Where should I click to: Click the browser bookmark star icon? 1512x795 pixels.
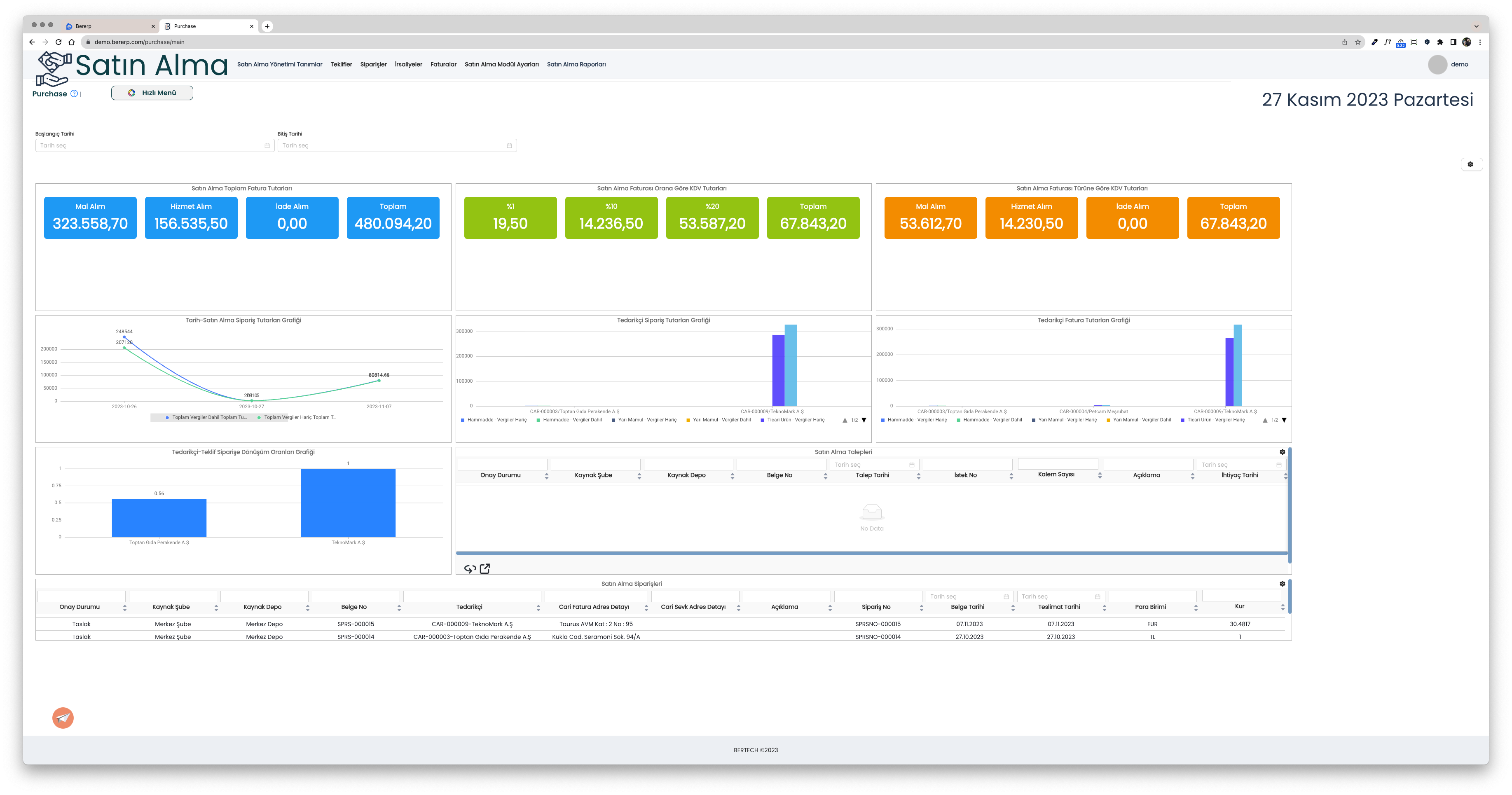pos(1358,42)
